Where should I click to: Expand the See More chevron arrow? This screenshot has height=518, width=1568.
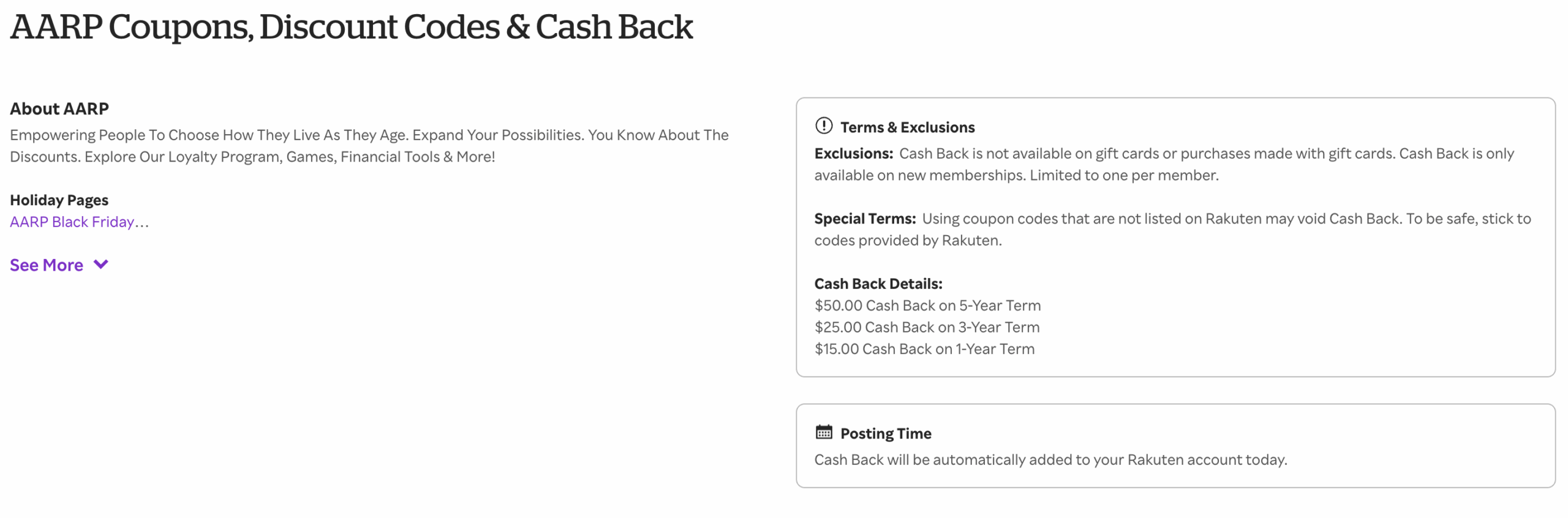(x=100, y=264)
